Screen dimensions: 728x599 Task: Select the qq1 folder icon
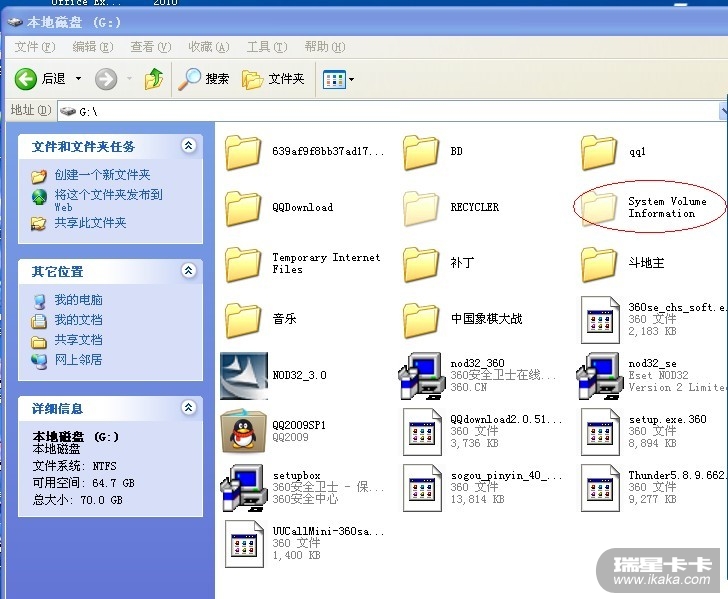(x=599, y=152)
